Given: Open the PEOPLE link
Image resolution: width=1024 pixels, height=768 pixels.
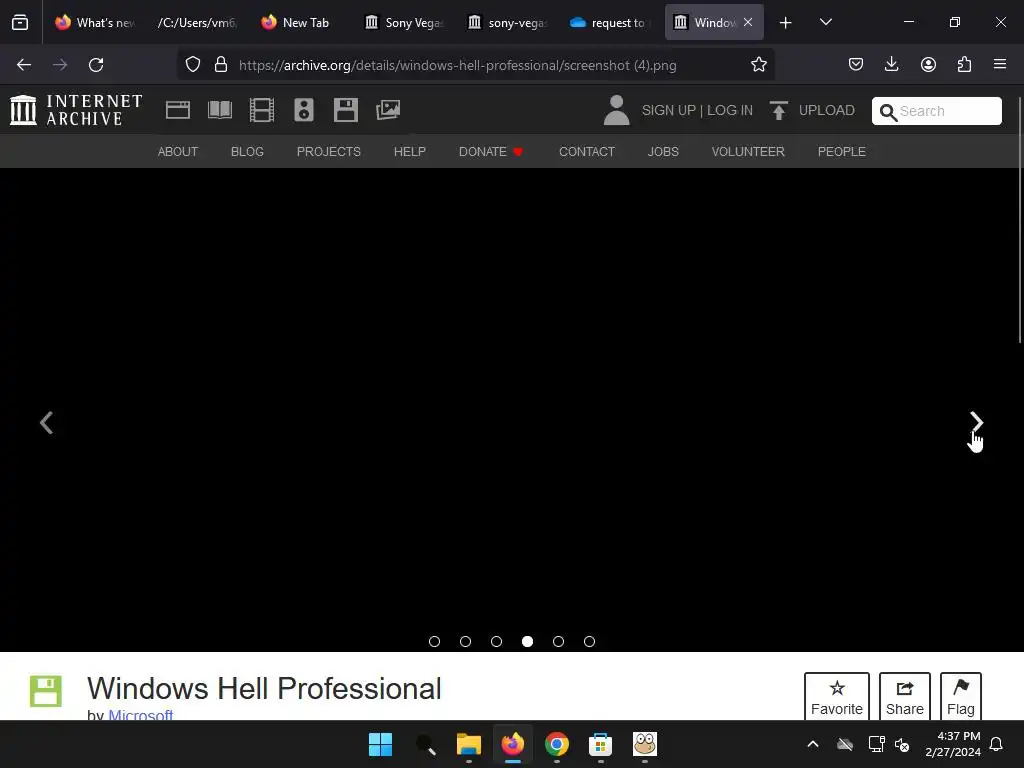Looking at the screenshot, I should pyautogui.click(x=842, y=152).
